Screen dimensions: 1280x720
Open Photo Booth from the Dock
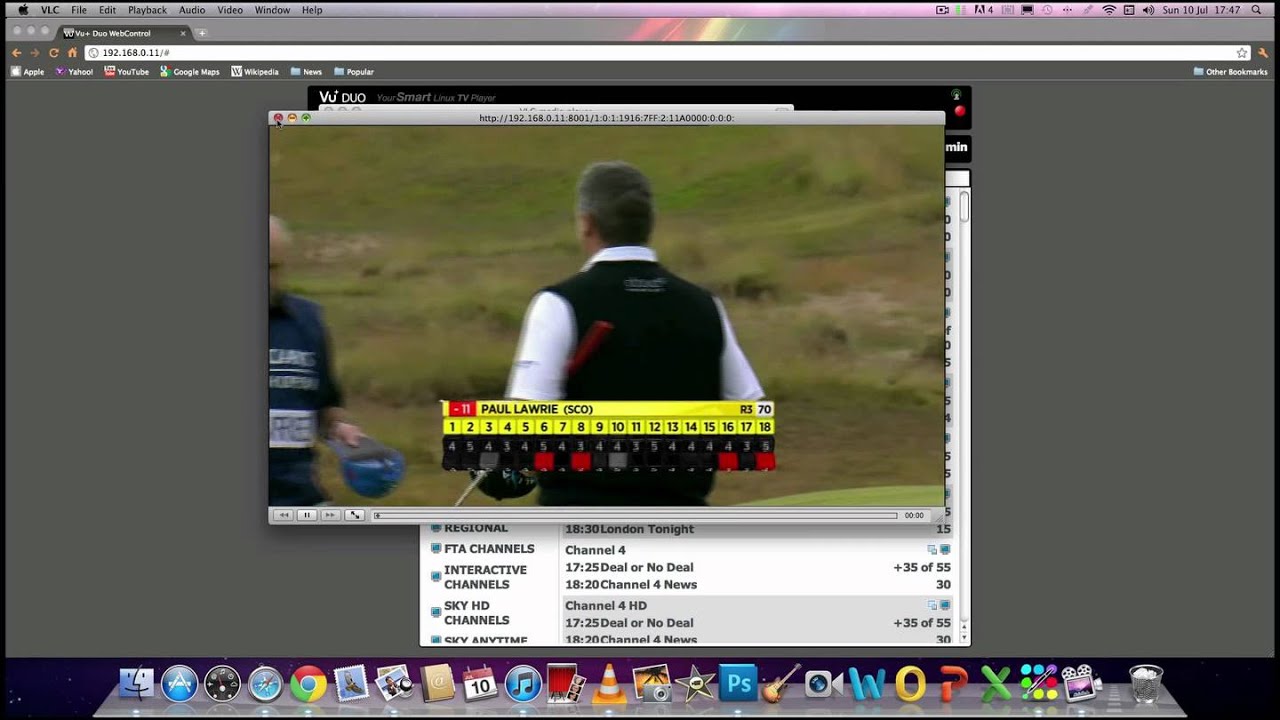(x=566, y=684)
